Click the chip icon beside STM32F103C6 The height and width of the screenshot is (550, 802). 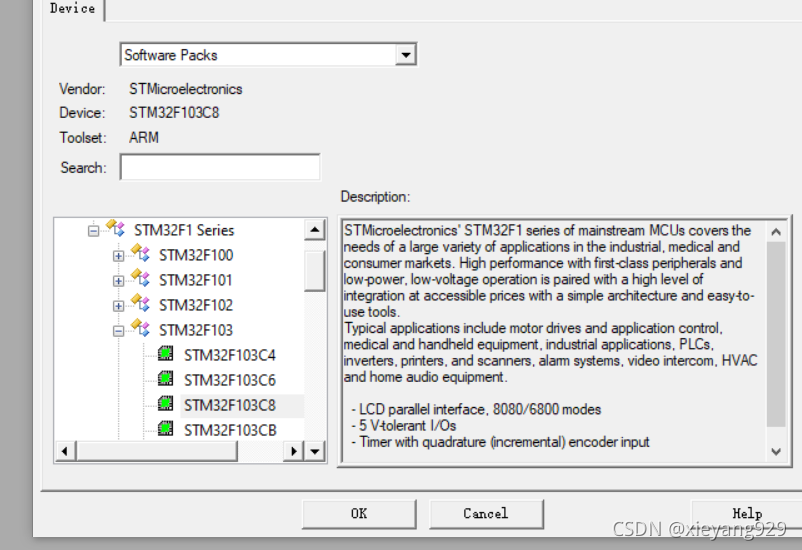point(165,379)
